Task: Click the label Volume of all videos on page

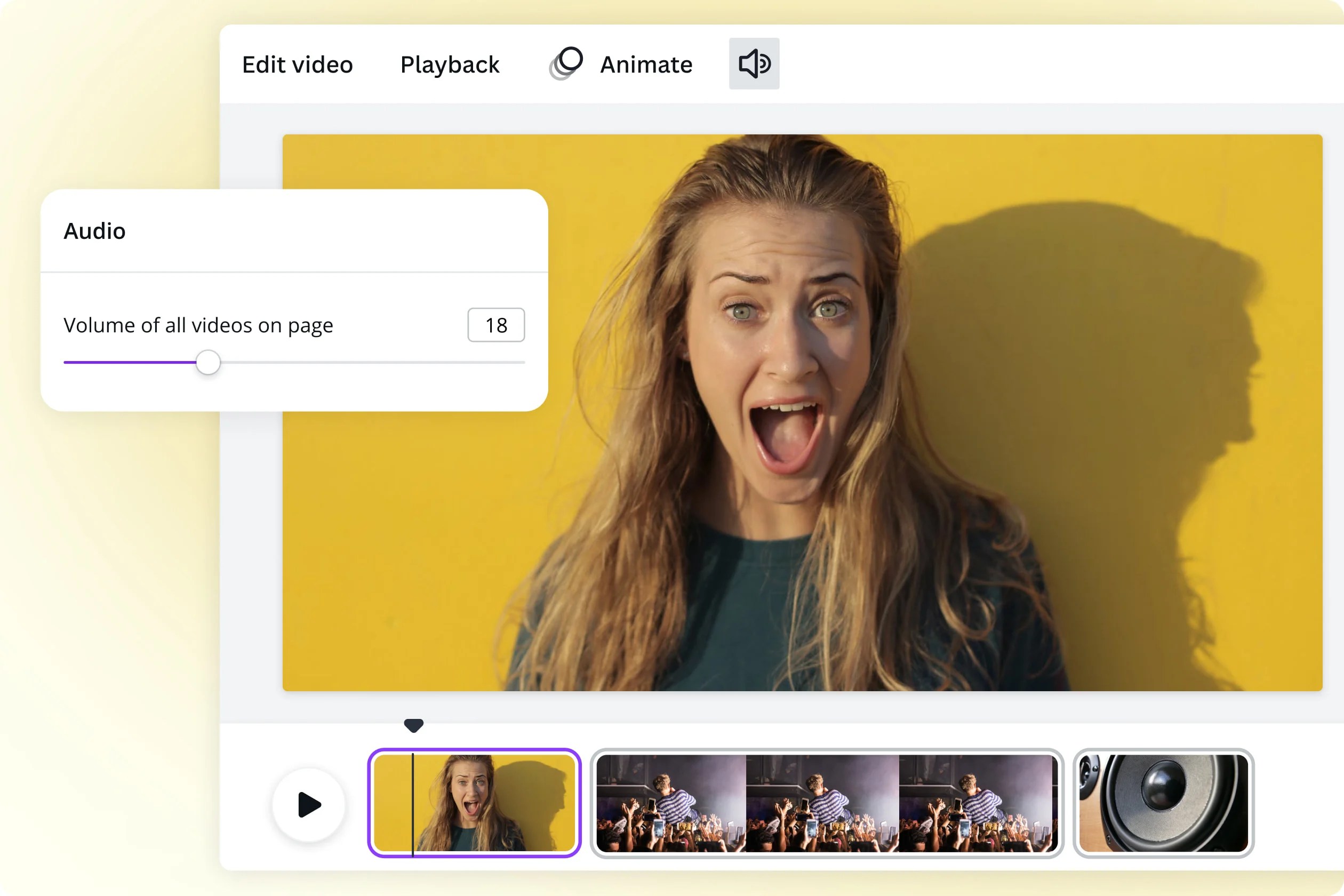Action: [198, 325]
